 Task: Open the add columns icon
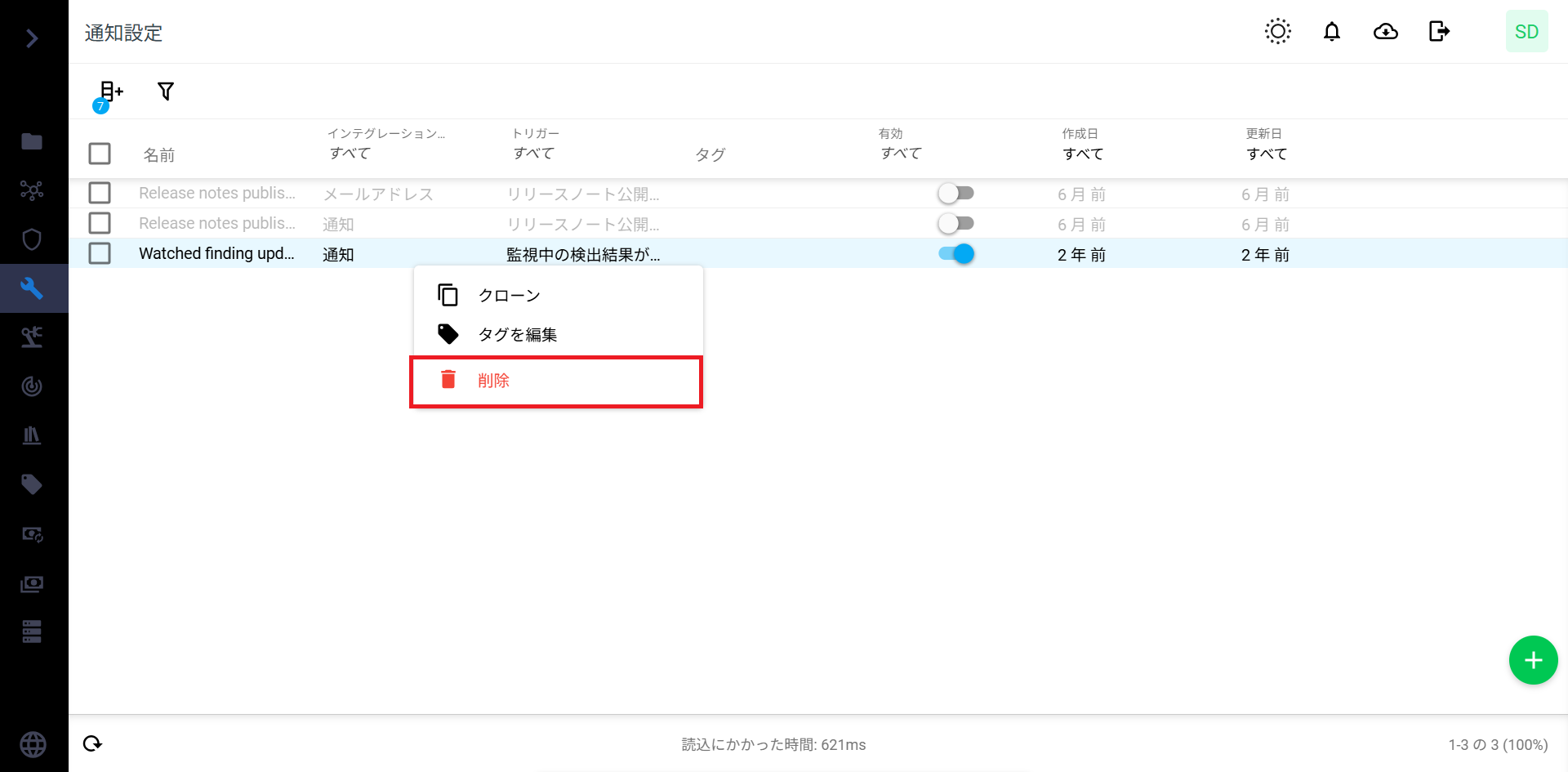(110, 91)
